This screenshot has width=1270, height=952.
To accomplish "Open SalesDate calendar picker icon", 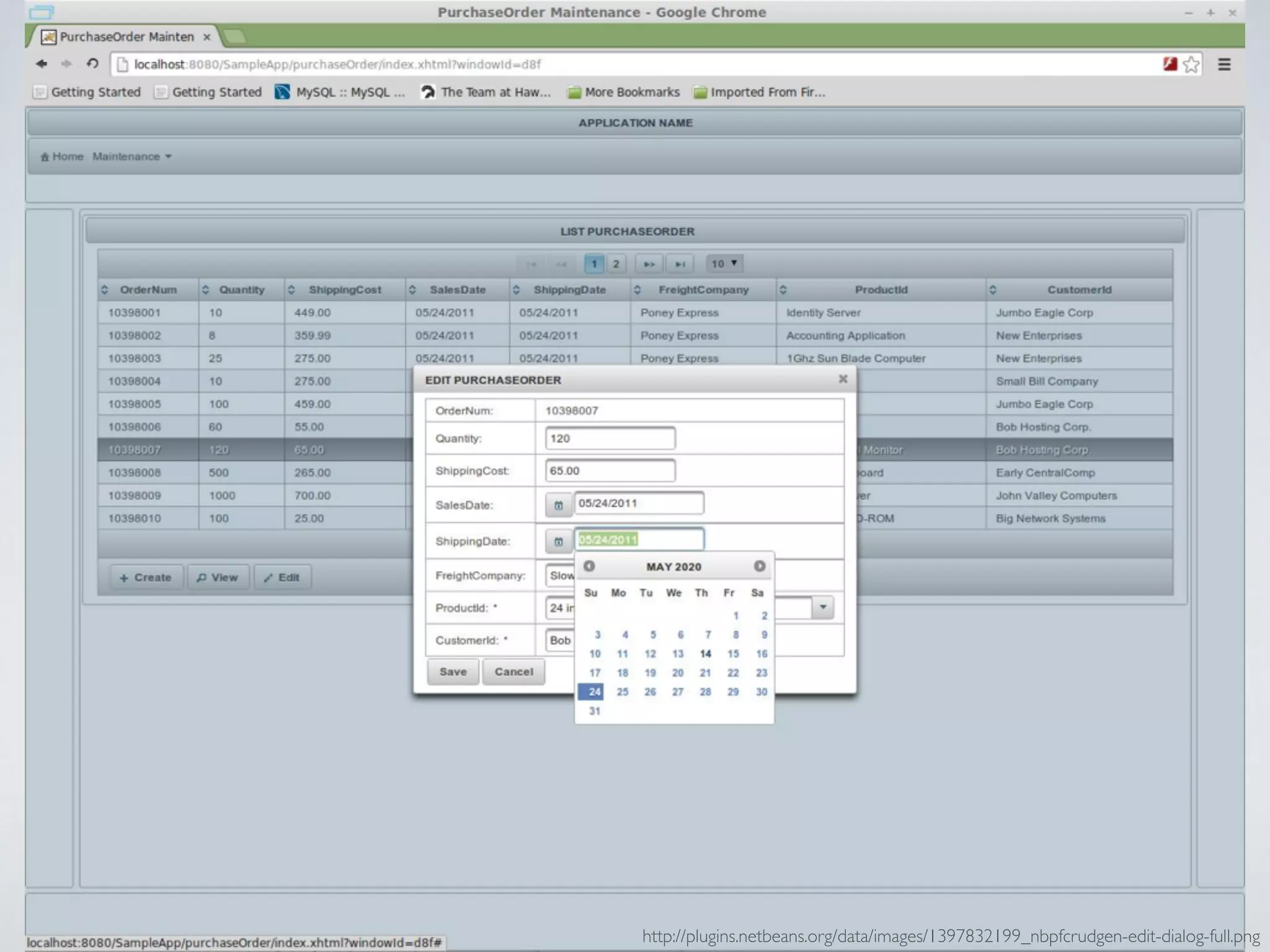I will coord(558,505).
